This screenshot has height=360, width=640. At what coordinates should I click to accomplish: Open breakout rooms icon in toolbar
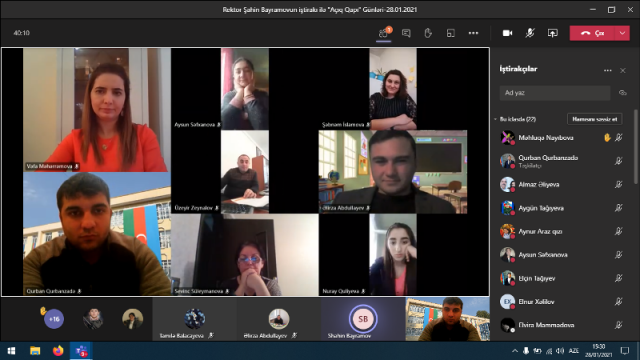tap(451, 33)
